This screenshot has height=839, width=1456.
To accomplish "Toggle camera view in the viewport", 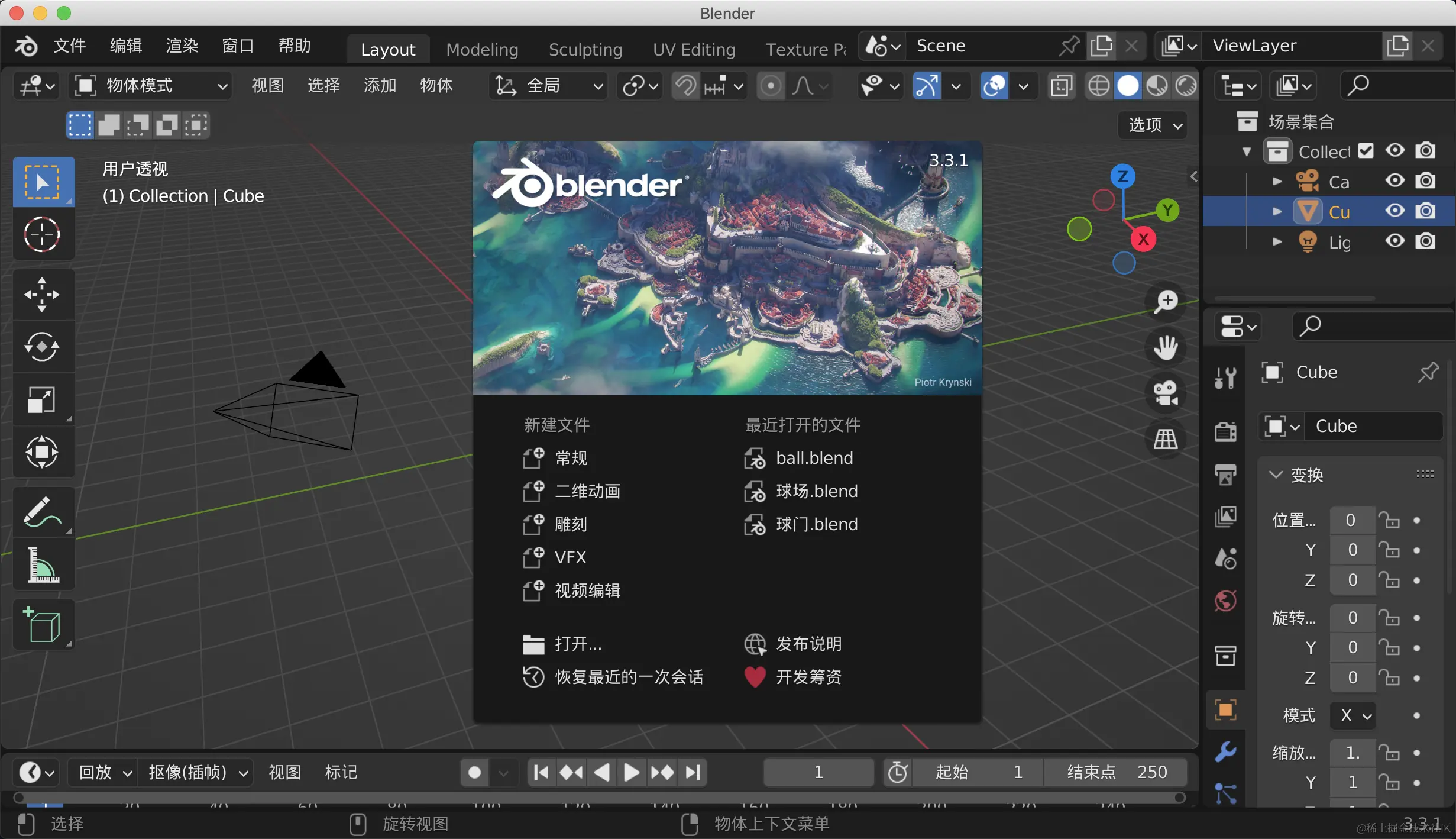I will [1166, 393].
